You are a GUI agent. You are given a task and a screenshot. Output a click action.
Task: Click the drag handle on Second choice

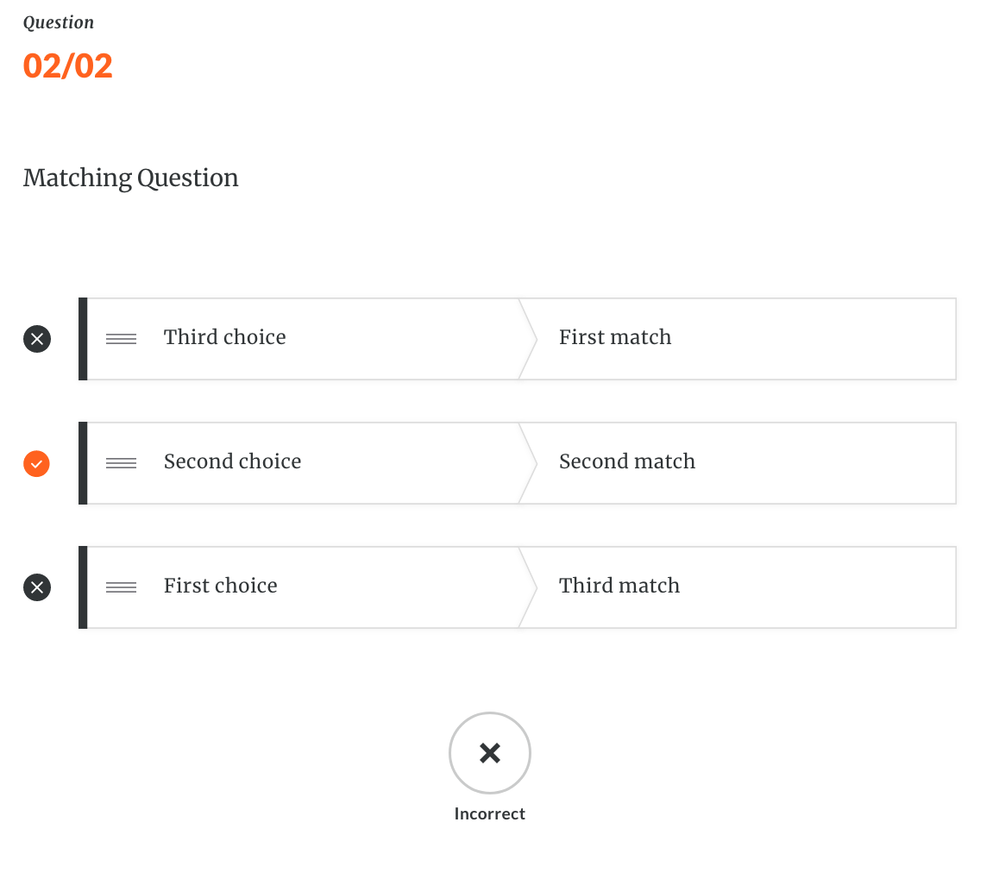pos(121,463)
